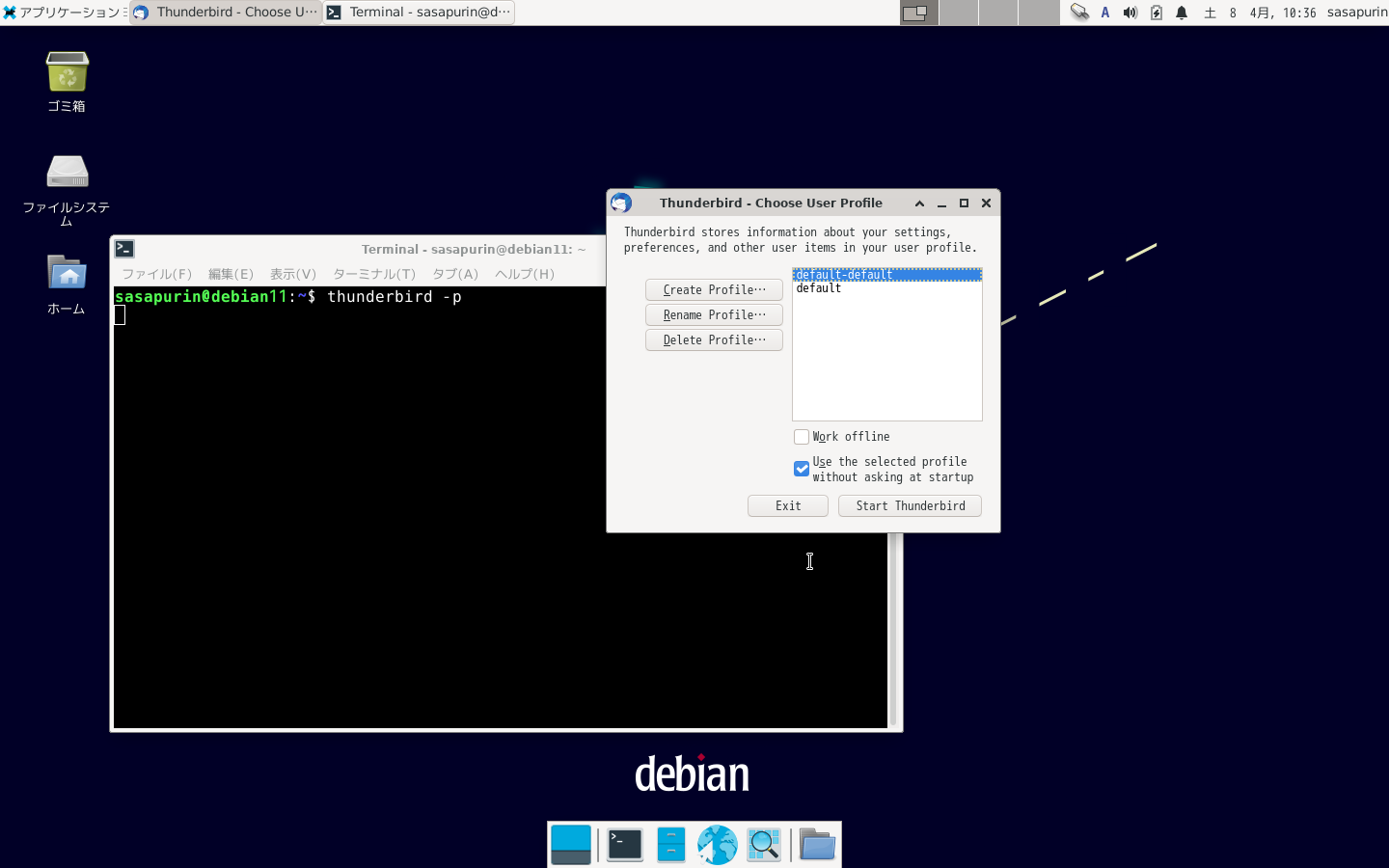Click the network connection tray icon
Viewport: 1389px width, 868px height.
[x=1079, y=13]
